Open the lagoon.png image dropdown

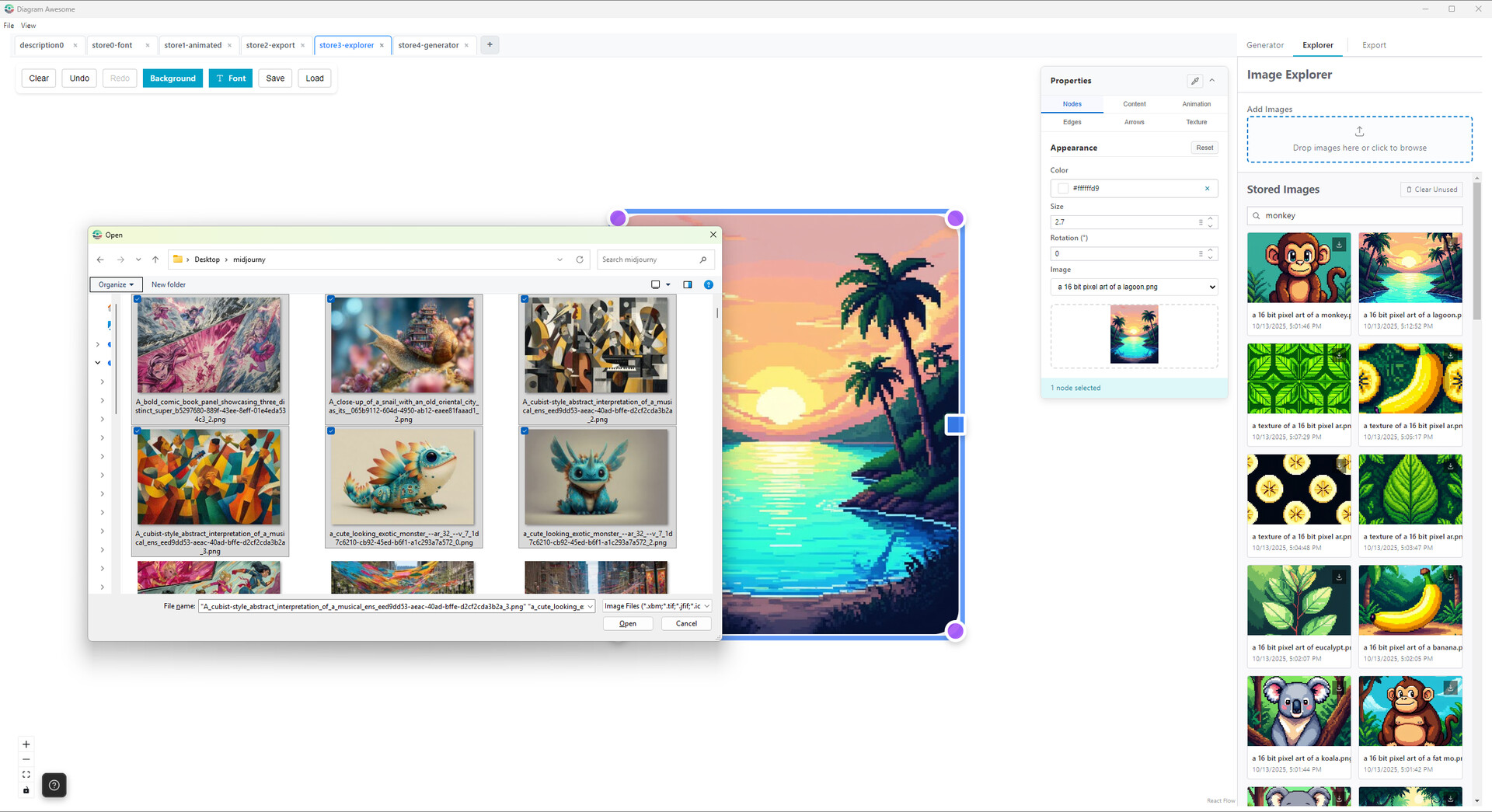coord(1134,287)
